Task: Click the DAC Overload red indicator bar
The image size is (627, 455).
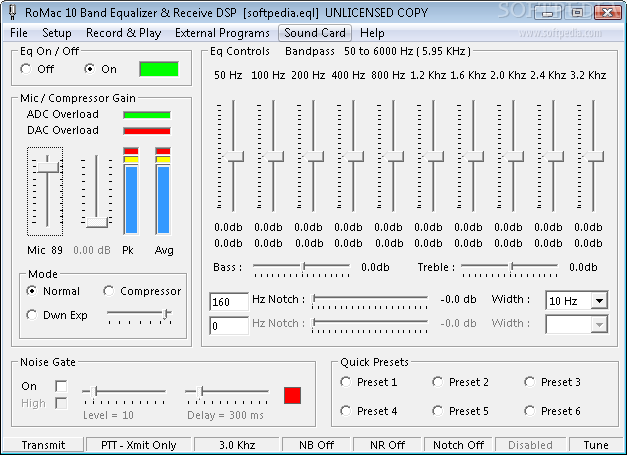Action: (x=146, y=130)
